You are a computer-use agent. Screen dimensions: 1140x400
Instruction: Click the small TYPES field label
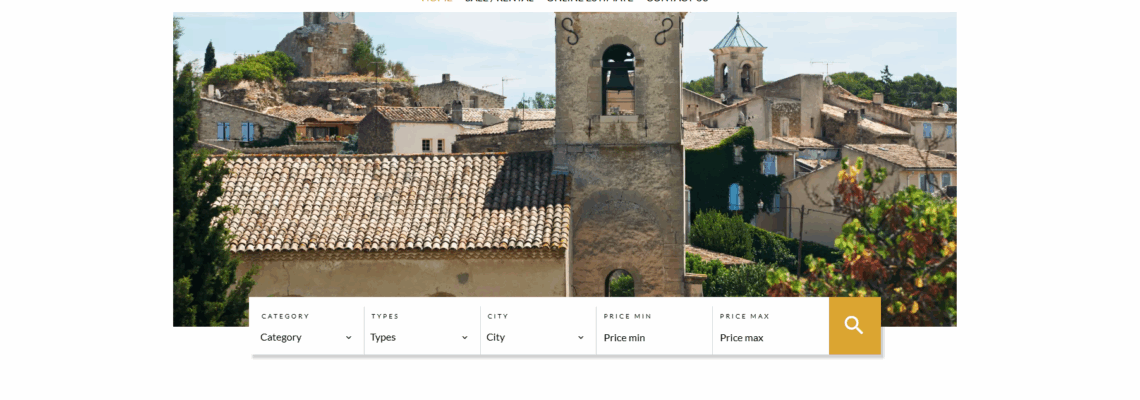[x=385, y=316]
